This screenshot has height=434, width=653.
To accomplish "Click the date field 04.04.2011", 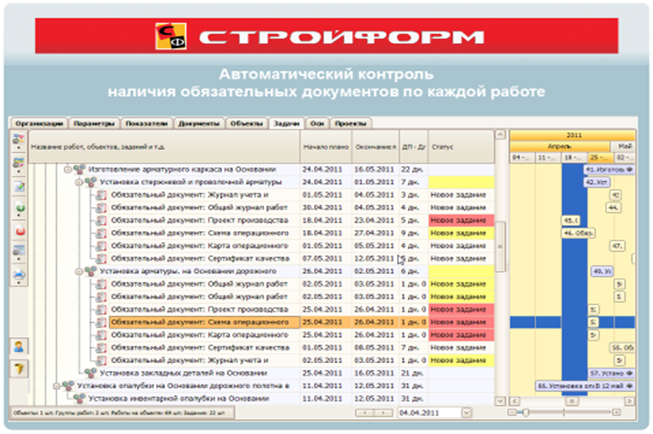I will click(x=430, y=413).
